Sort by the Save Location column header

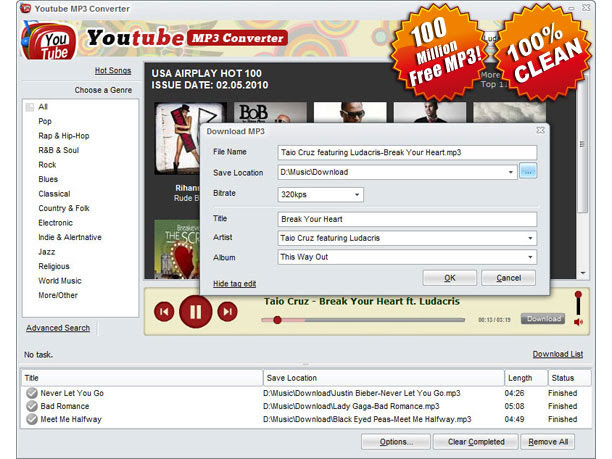point(384,378)
